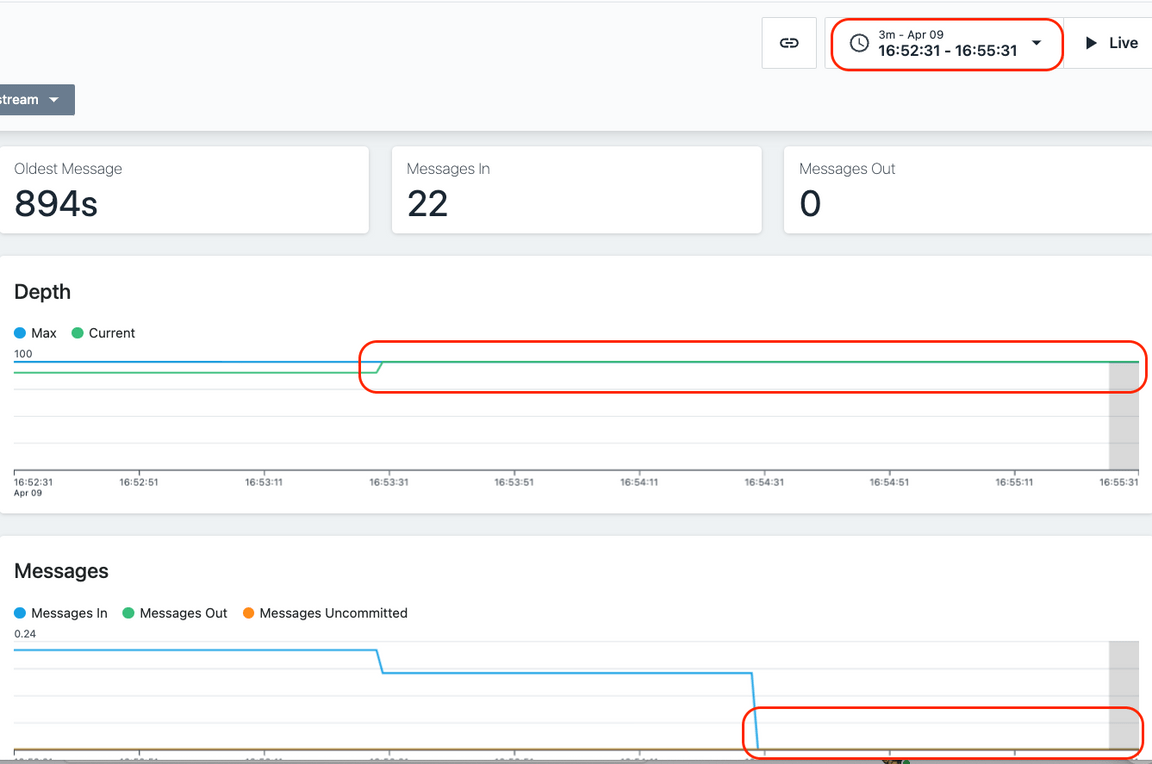Click the blue Max legend color dot

click(20, 333)
